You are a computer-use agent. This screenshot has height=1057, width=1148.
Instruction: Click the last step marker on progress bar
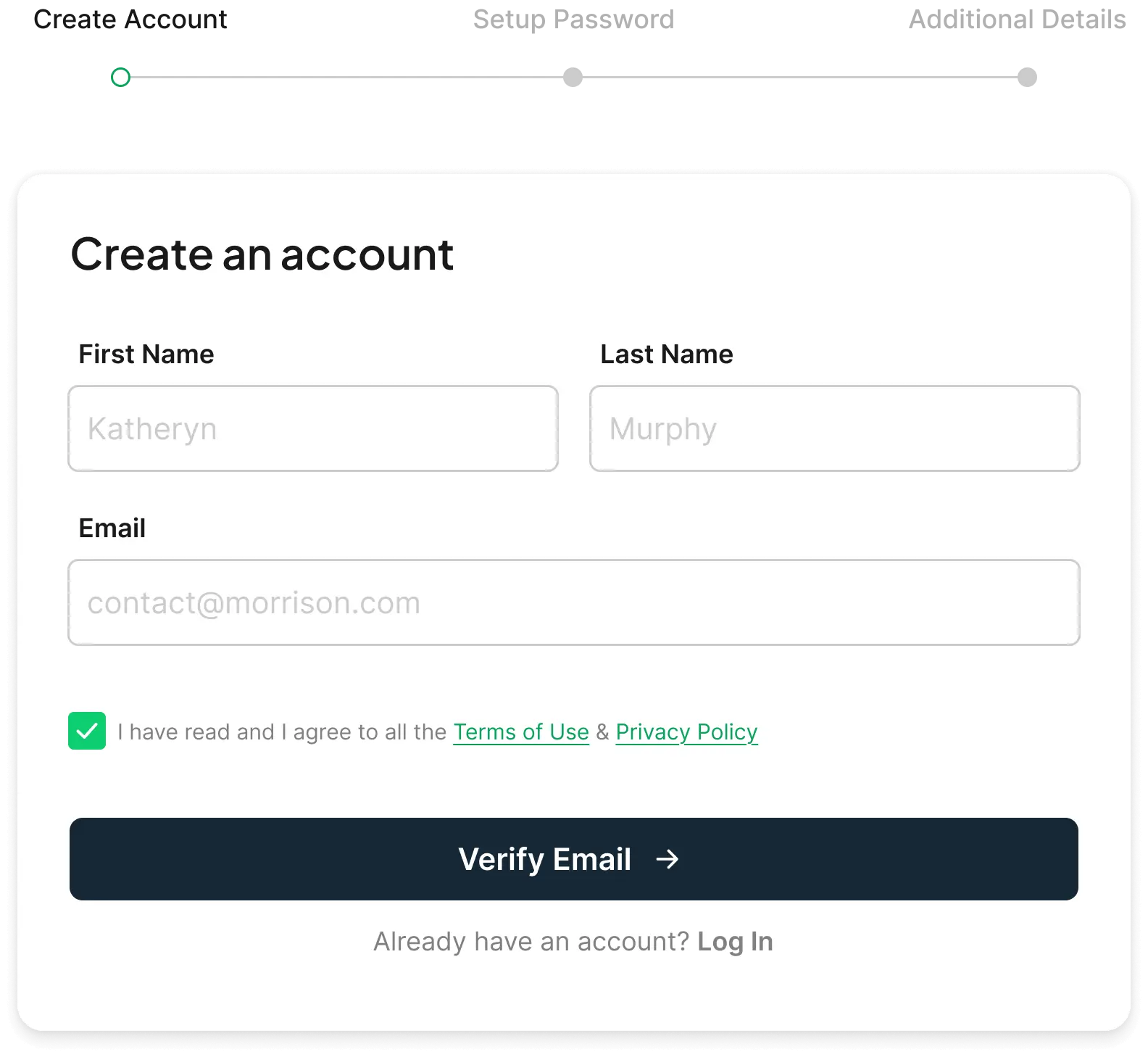1026,75
